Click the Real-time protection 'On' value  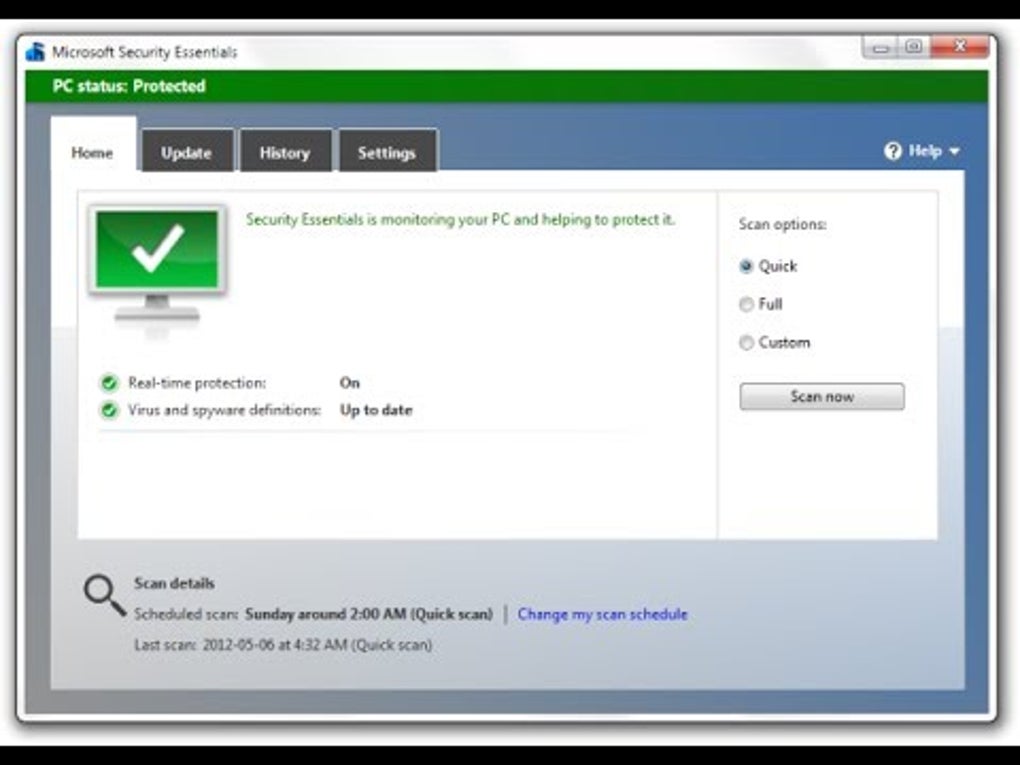tap(349, 382)
